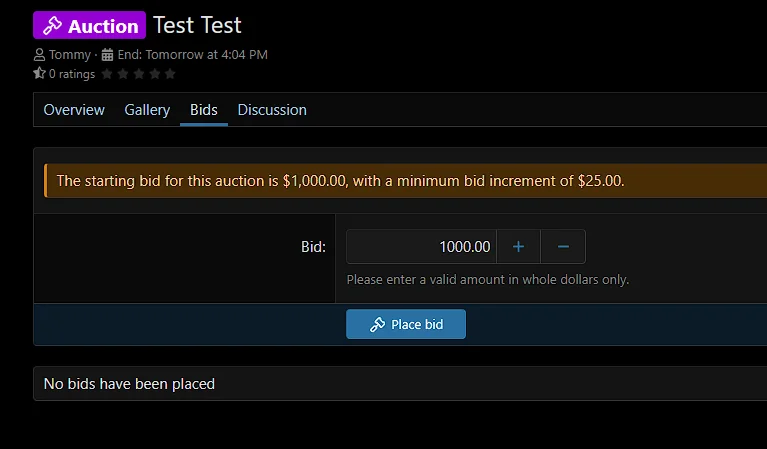Increase bid with the plus stepper
The image size is (767, 449).
(x=519, y=247)
